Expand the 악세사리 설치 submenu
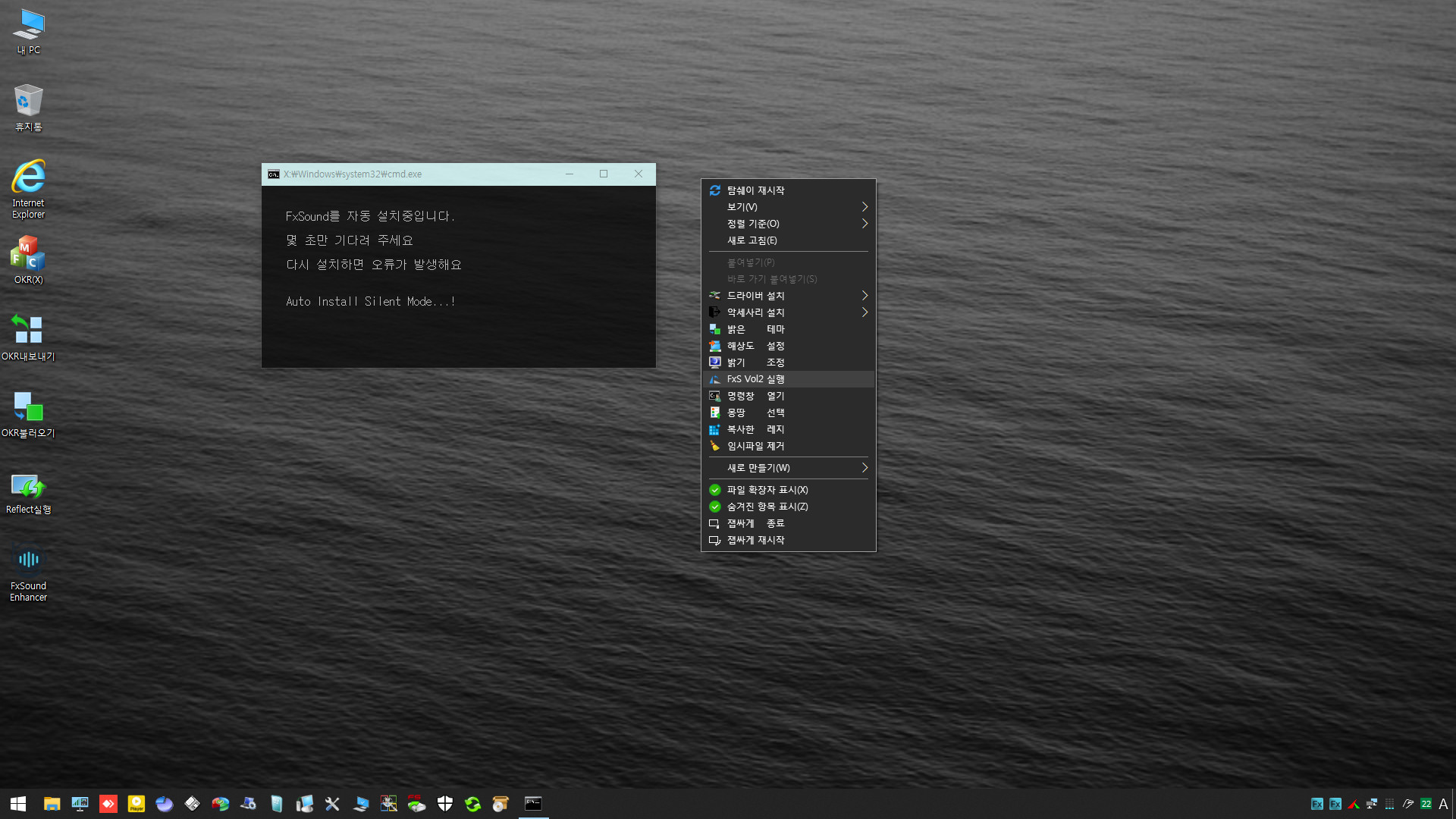 (x=789, y=312)
